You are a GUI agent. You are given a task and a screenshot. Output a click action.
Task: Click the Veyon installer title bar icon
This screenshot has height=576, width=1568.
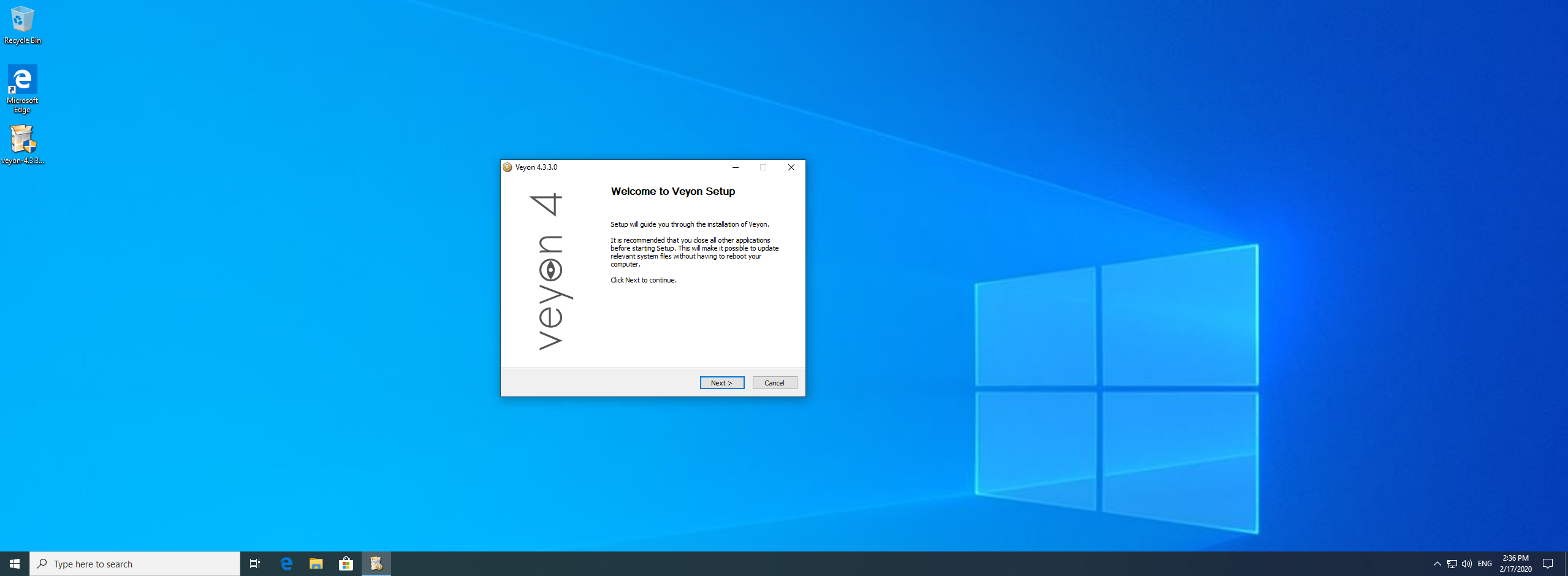(x=508, y=167)
